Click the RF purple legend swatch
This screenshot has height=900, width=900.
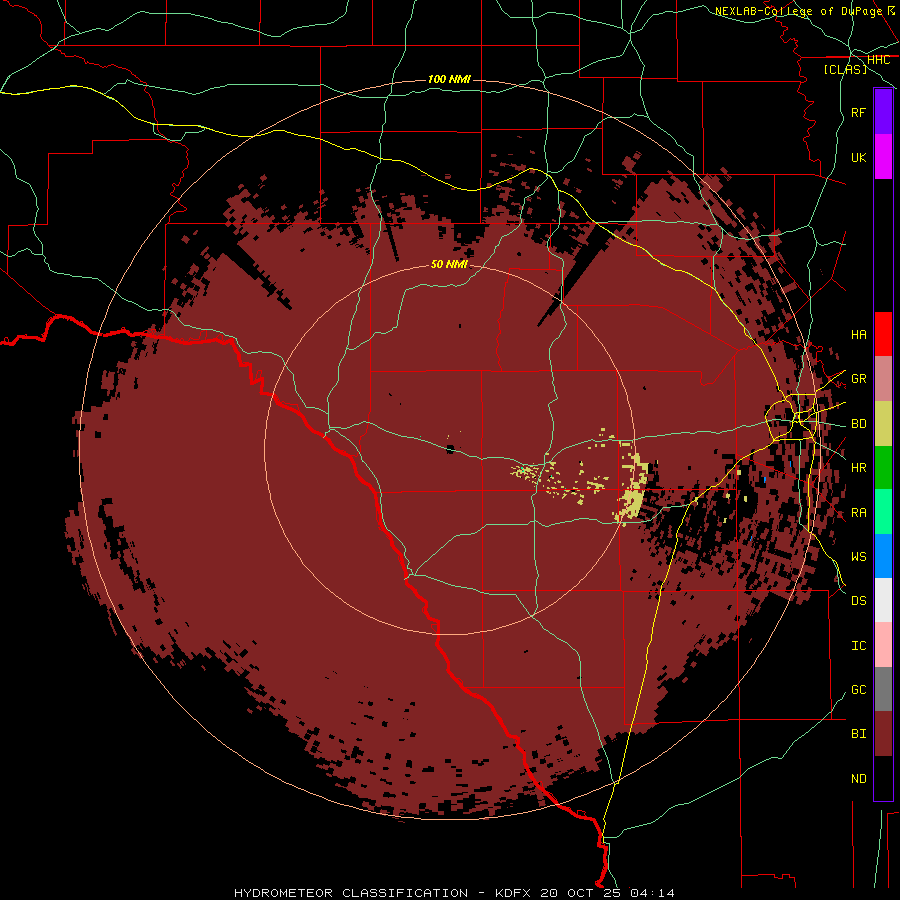pos(883,112)
